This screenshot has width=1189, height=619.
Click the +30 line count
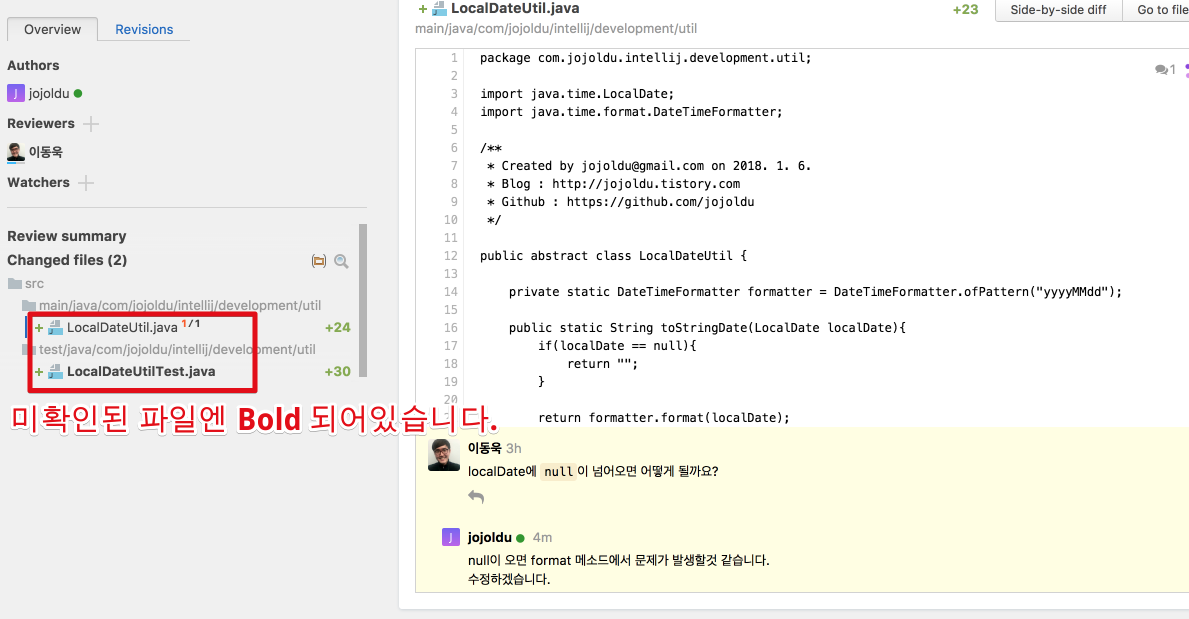click(x=337, y=372)
